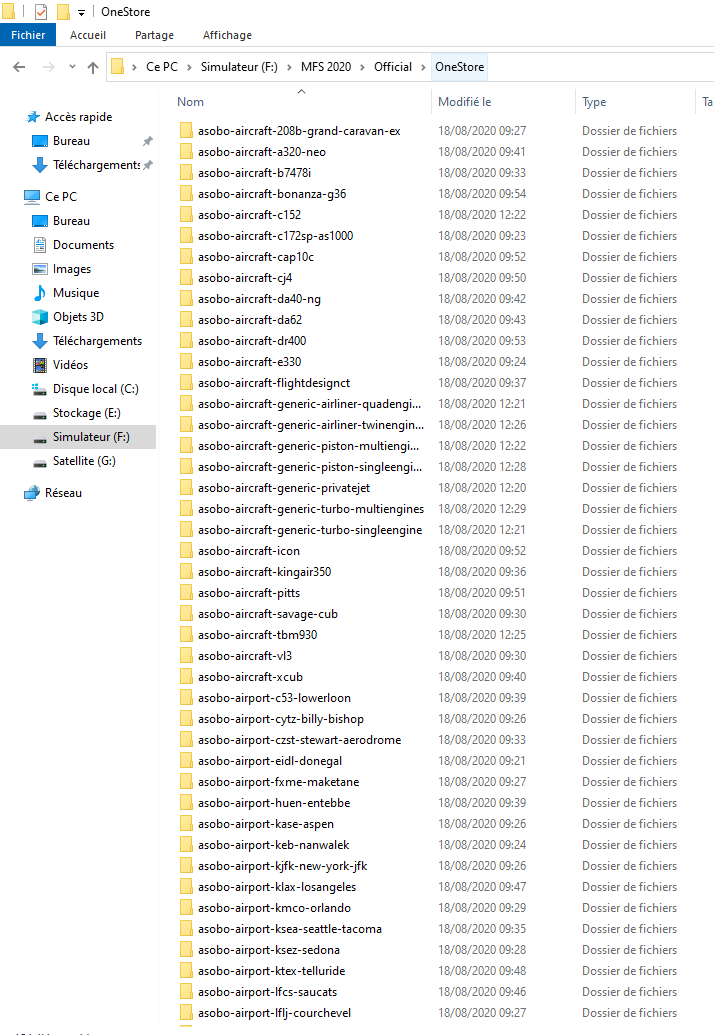Select asobo-aircraft-generic-privatejet folder name
This screenshot has height=1035, width=714.
(x=284, y=488)
